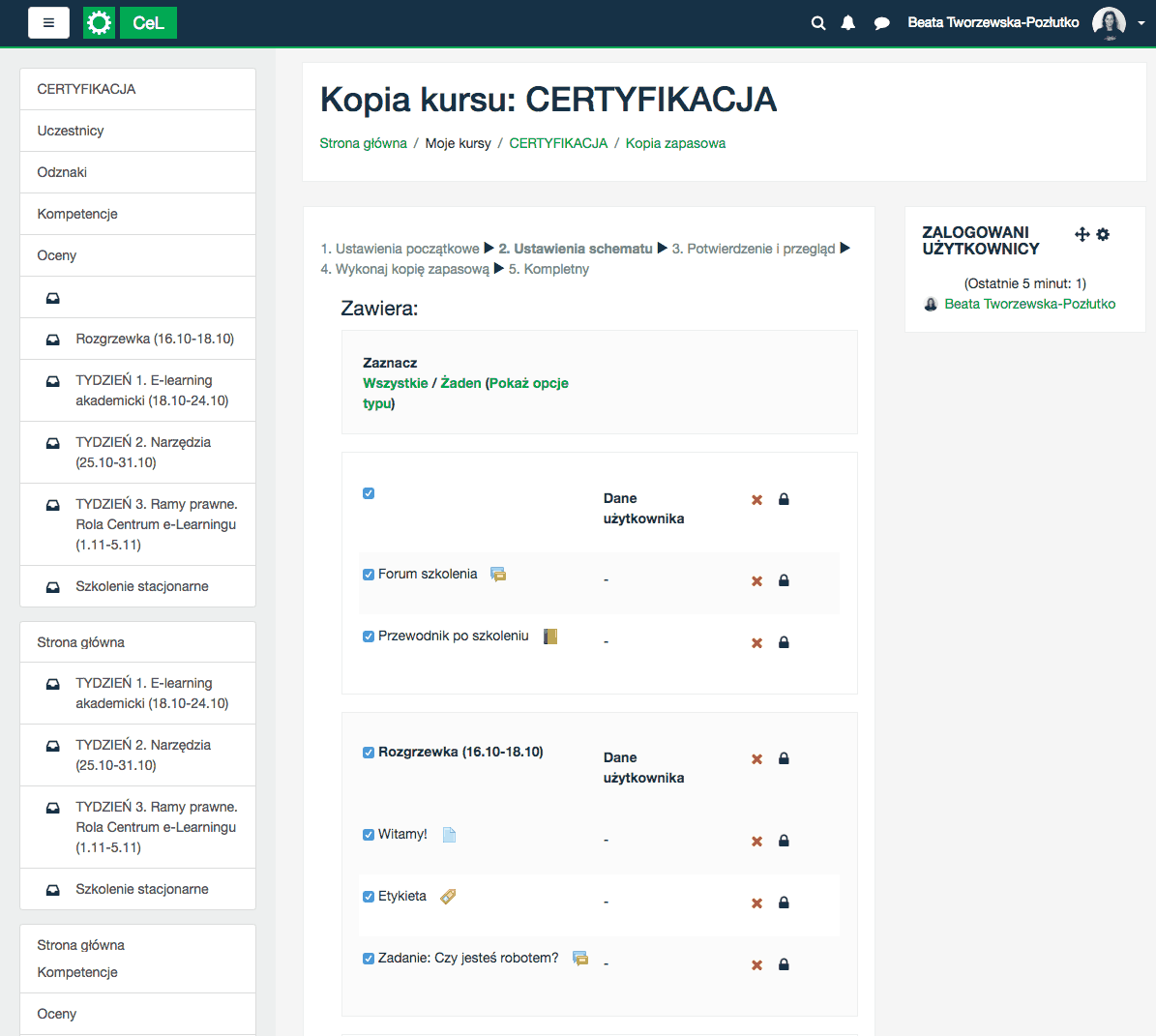Uncheck Etykieta checkbox

369,897
